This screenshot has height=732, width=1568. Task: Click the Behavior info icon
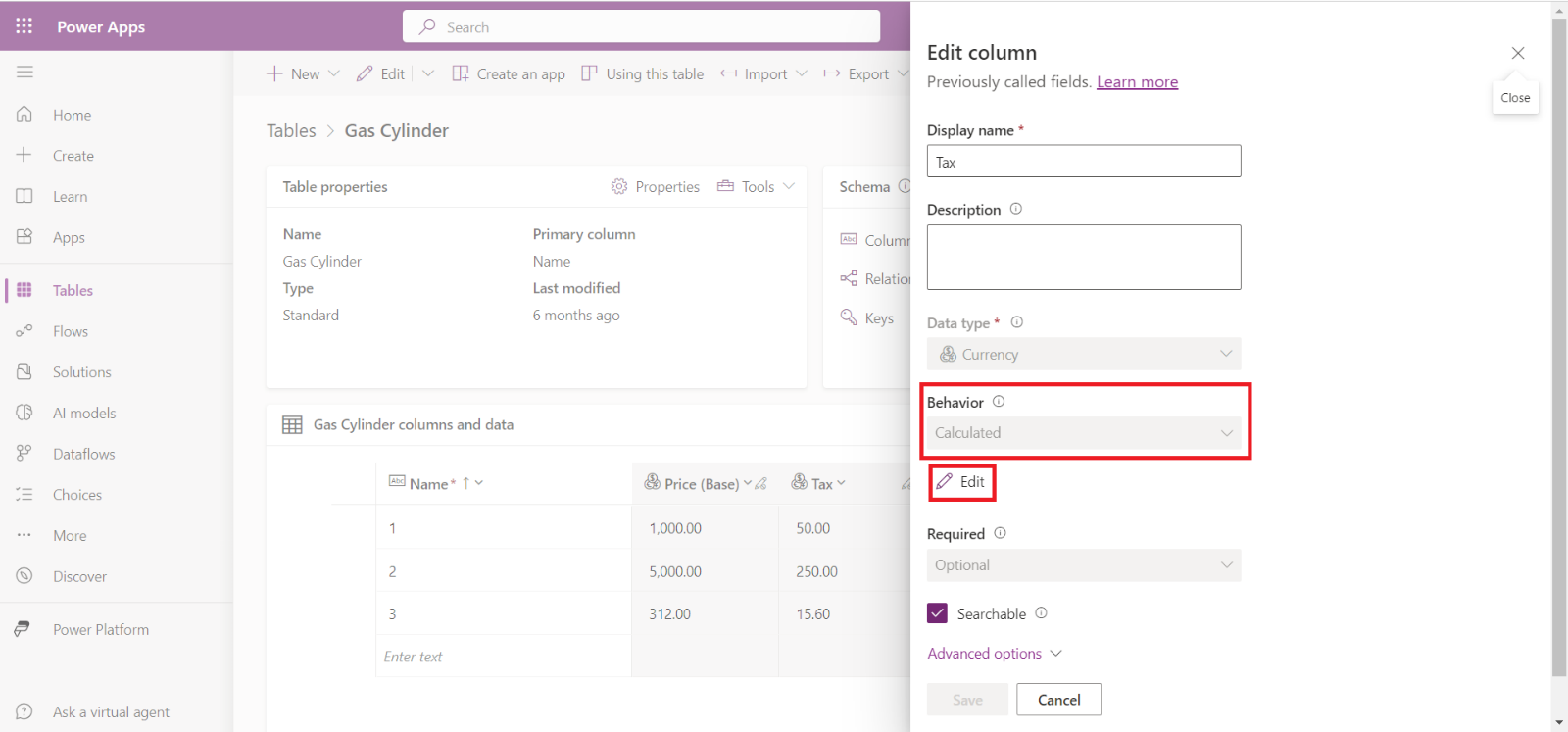(999, 402)
